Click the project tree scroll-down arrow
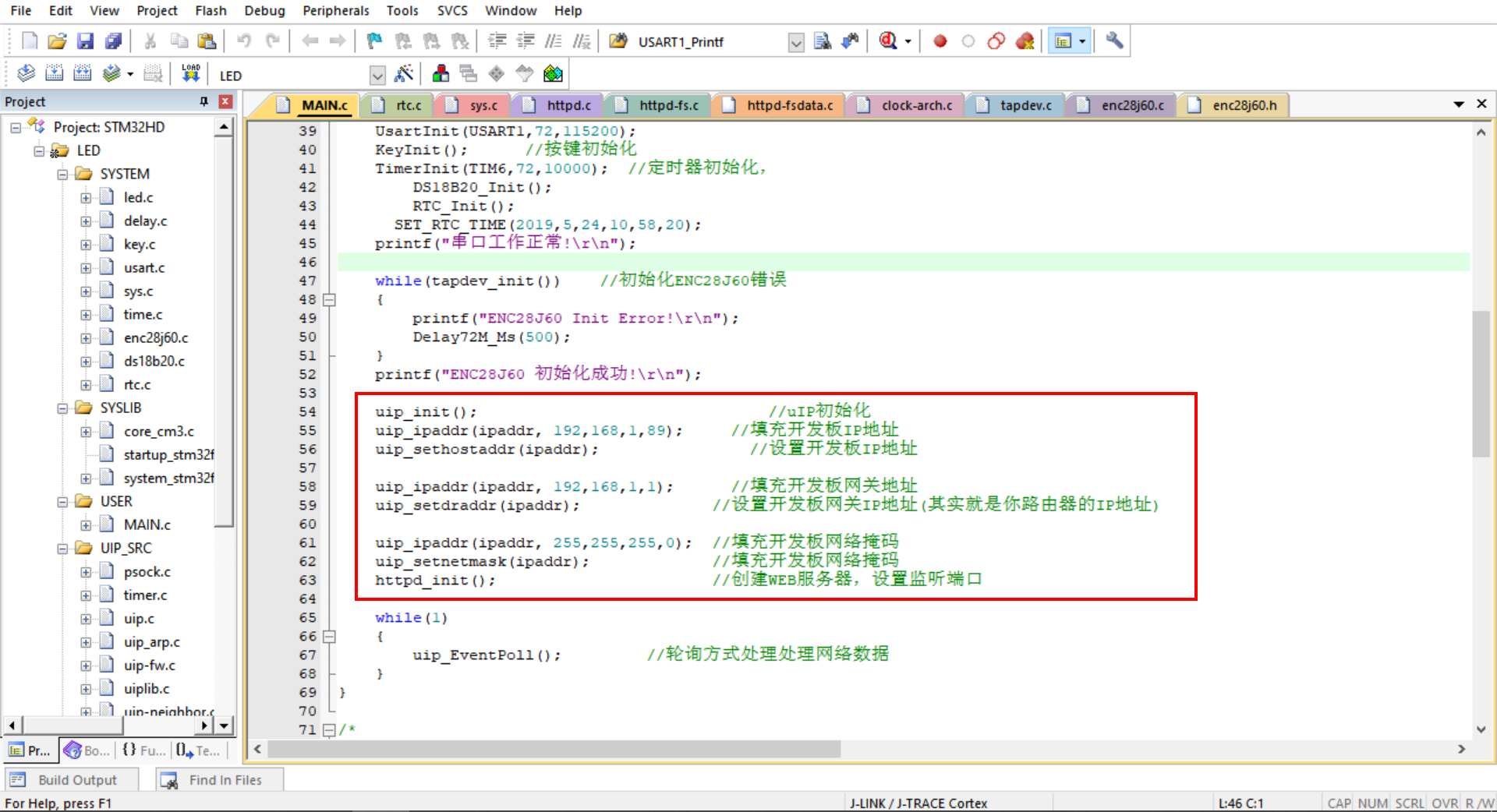This screenshot has height=812, width=1497. click(224, 726)
